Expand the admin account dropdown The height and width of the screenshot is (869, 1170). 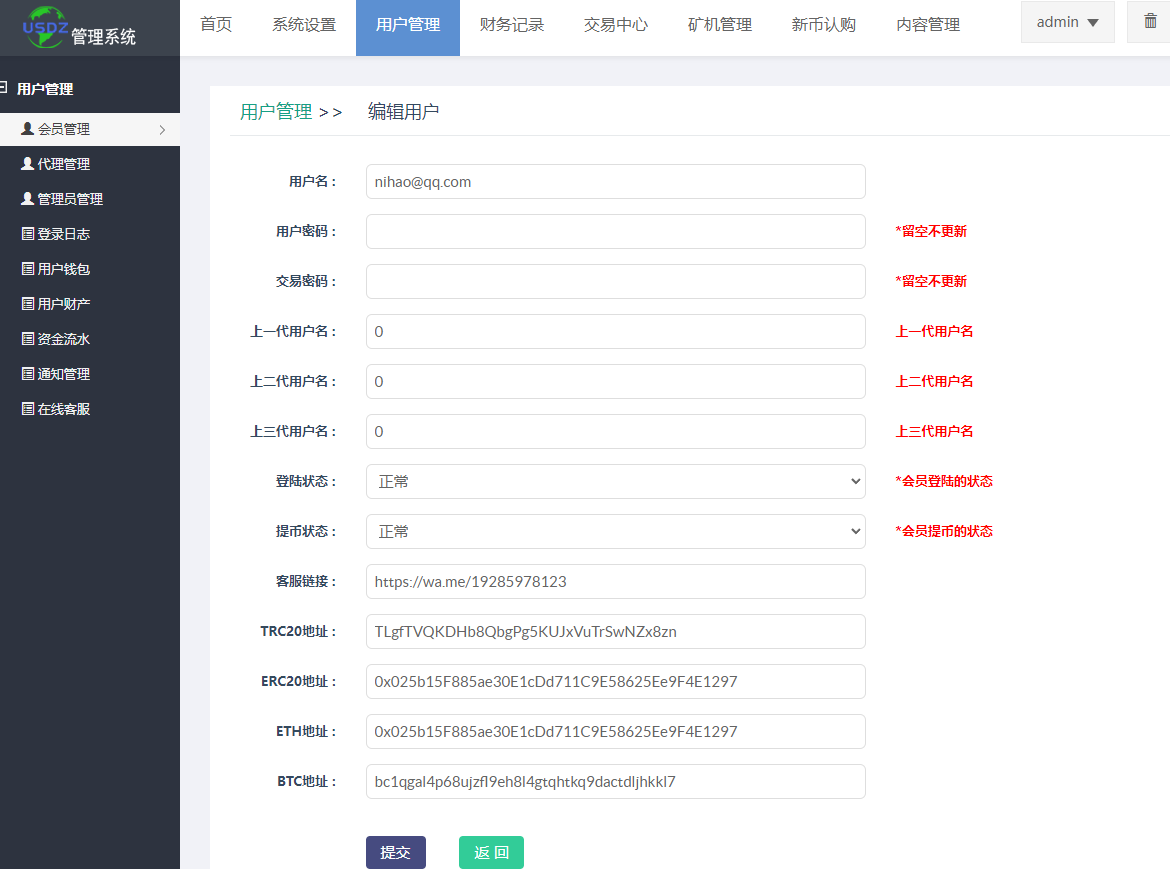(1067, 21)
